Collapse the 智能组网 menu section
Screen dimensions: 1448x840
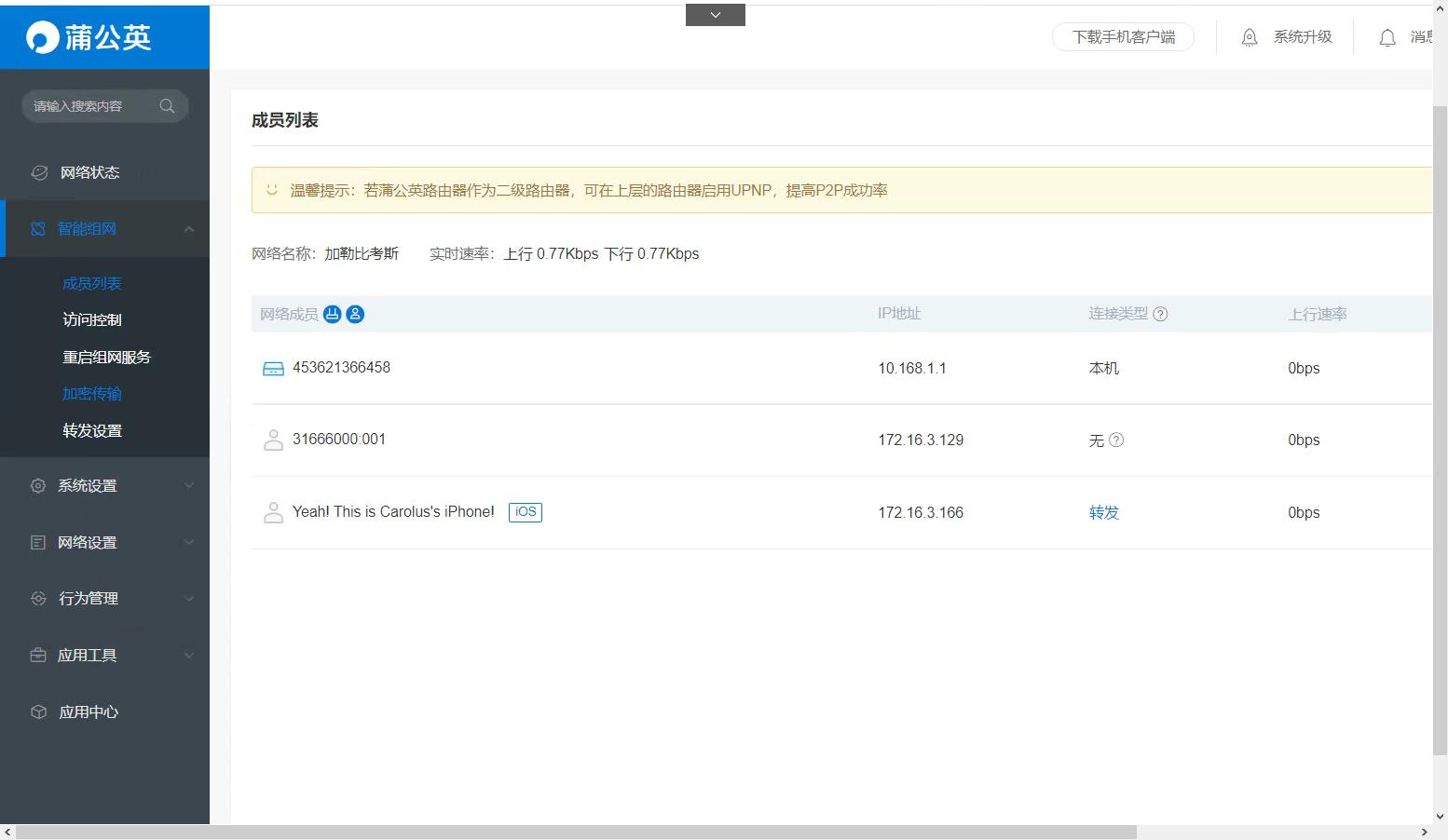pos(189,228)
